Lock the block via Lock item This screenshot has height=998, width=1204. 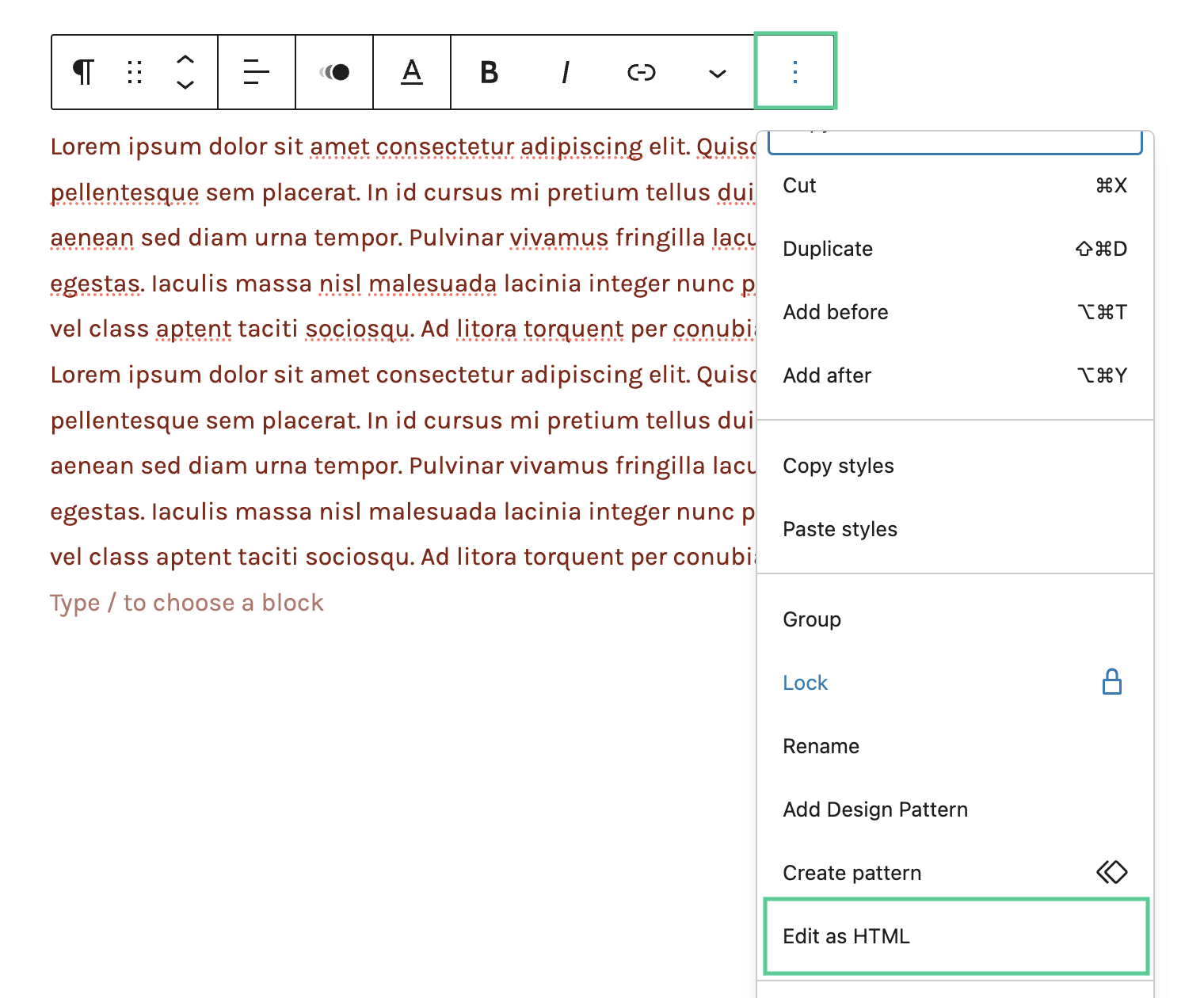coord(955,683)
